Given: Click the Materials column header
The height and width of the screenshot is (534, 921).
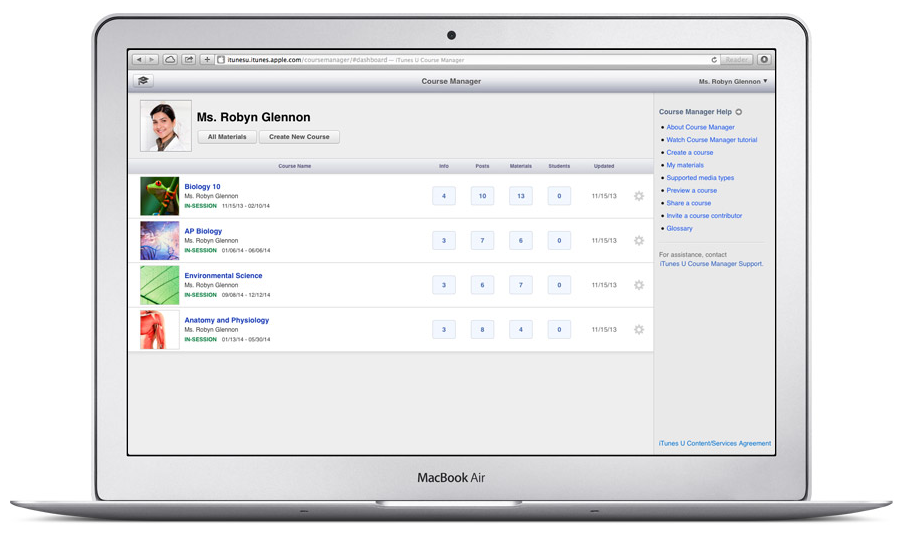Looking at the screenshot, I should point(520,166).
